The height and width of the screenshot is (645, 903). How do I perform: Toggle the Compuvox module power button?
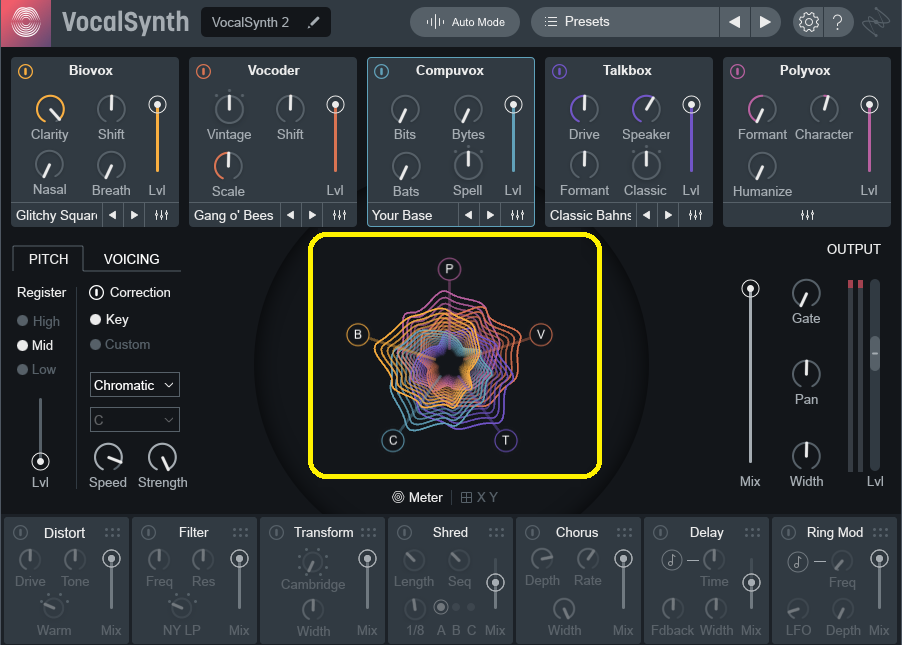pos(381,71)
